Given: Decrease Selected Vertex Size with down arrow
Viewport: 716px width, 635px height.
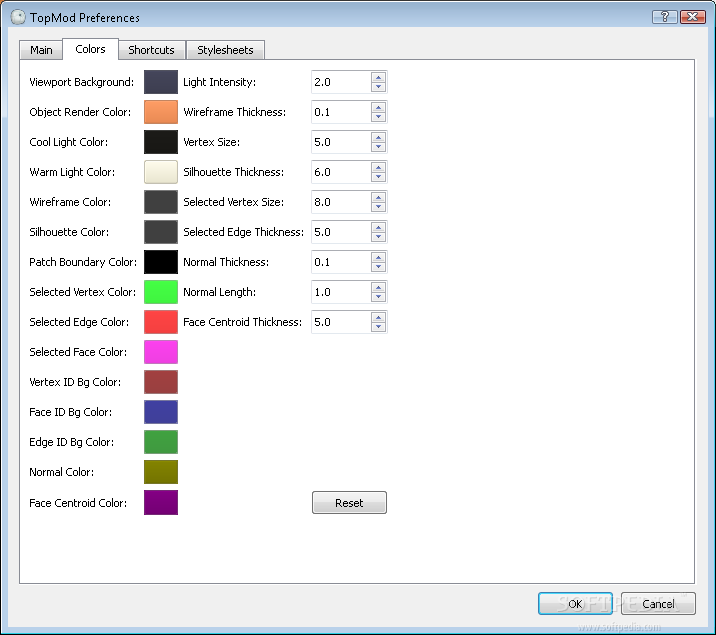Looking at the screenshot, I should pos(378,207).
